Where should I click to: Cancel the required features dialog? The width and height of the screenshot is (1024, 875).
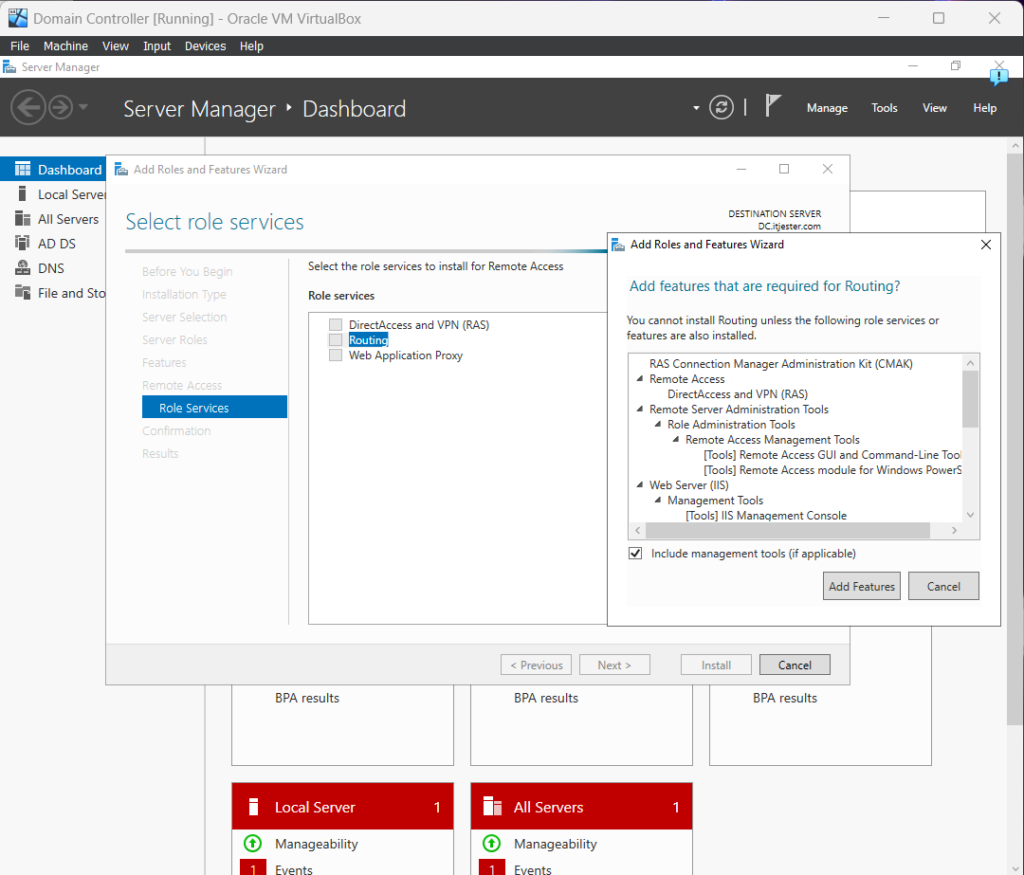point(943,586)
